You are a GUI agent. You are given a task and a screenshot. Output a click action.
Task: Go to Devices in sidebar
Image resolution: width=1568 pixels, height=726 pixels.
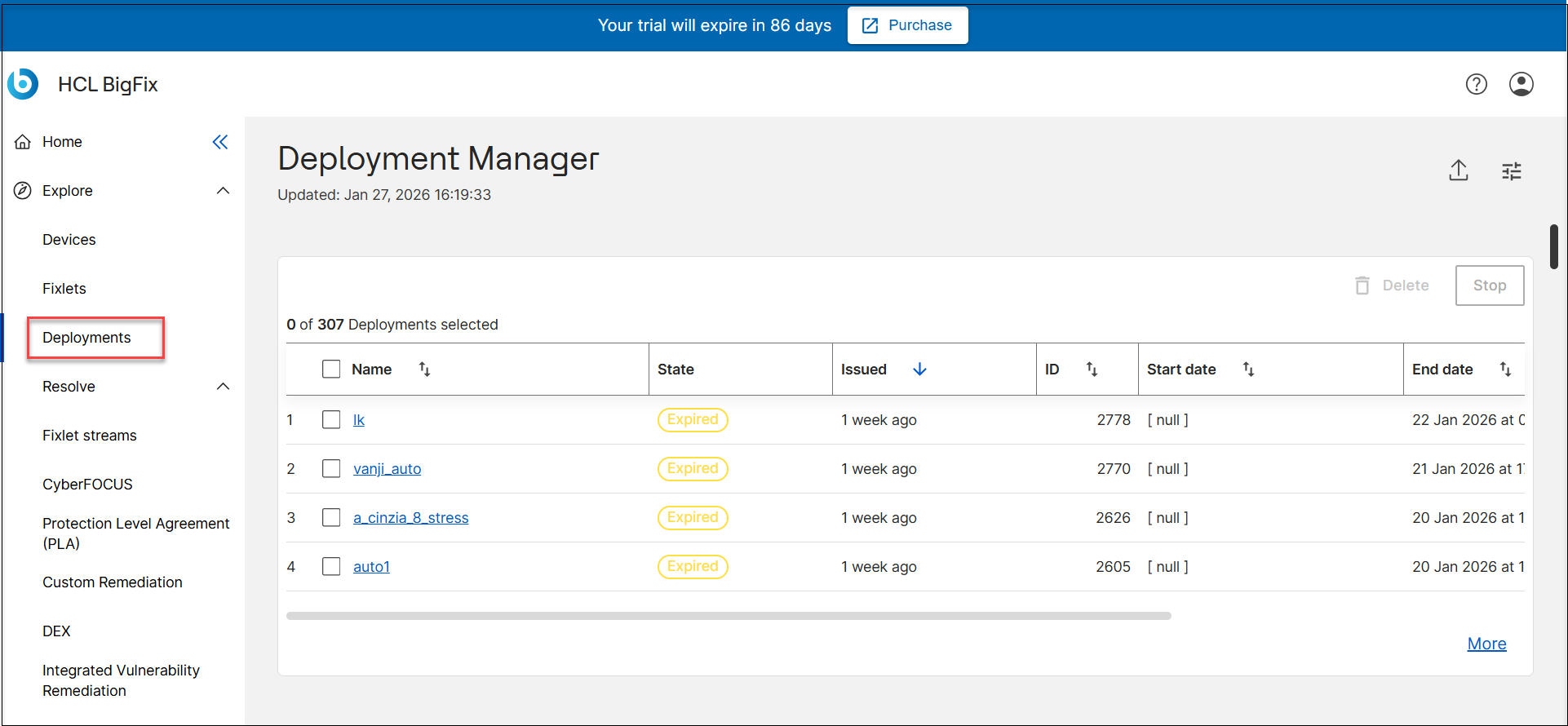pyautogui.click(x=69, y=240)
